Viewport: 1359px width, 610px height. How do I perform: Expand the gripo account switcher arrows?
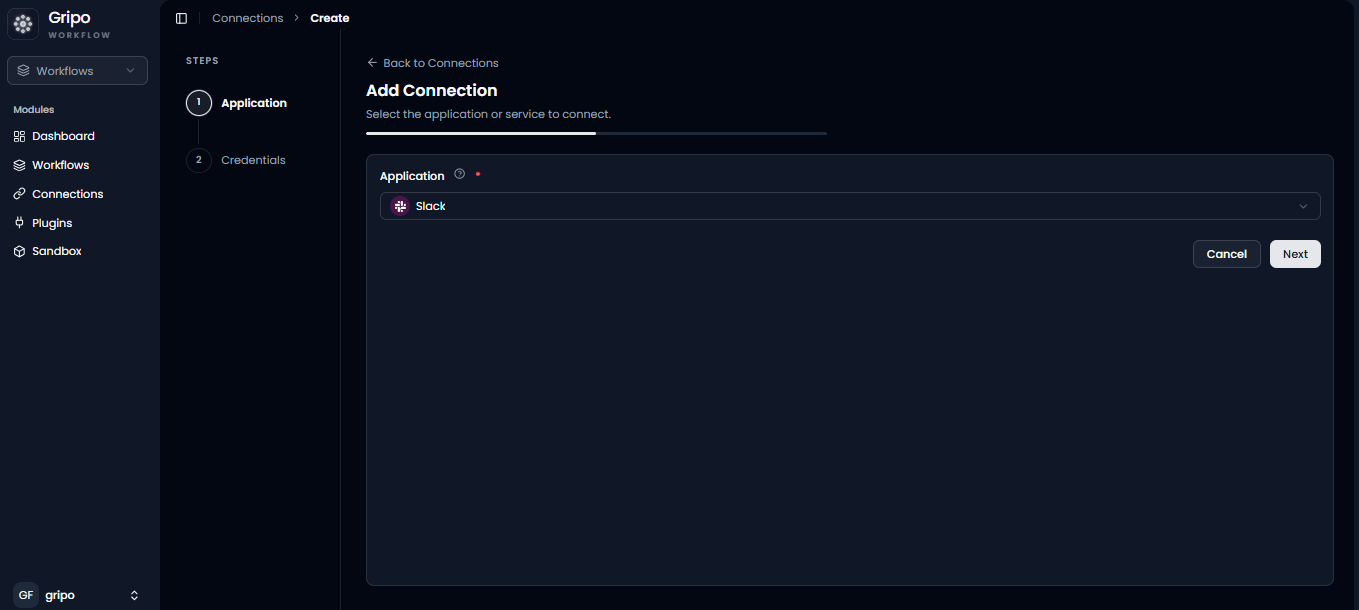point(134,595)
